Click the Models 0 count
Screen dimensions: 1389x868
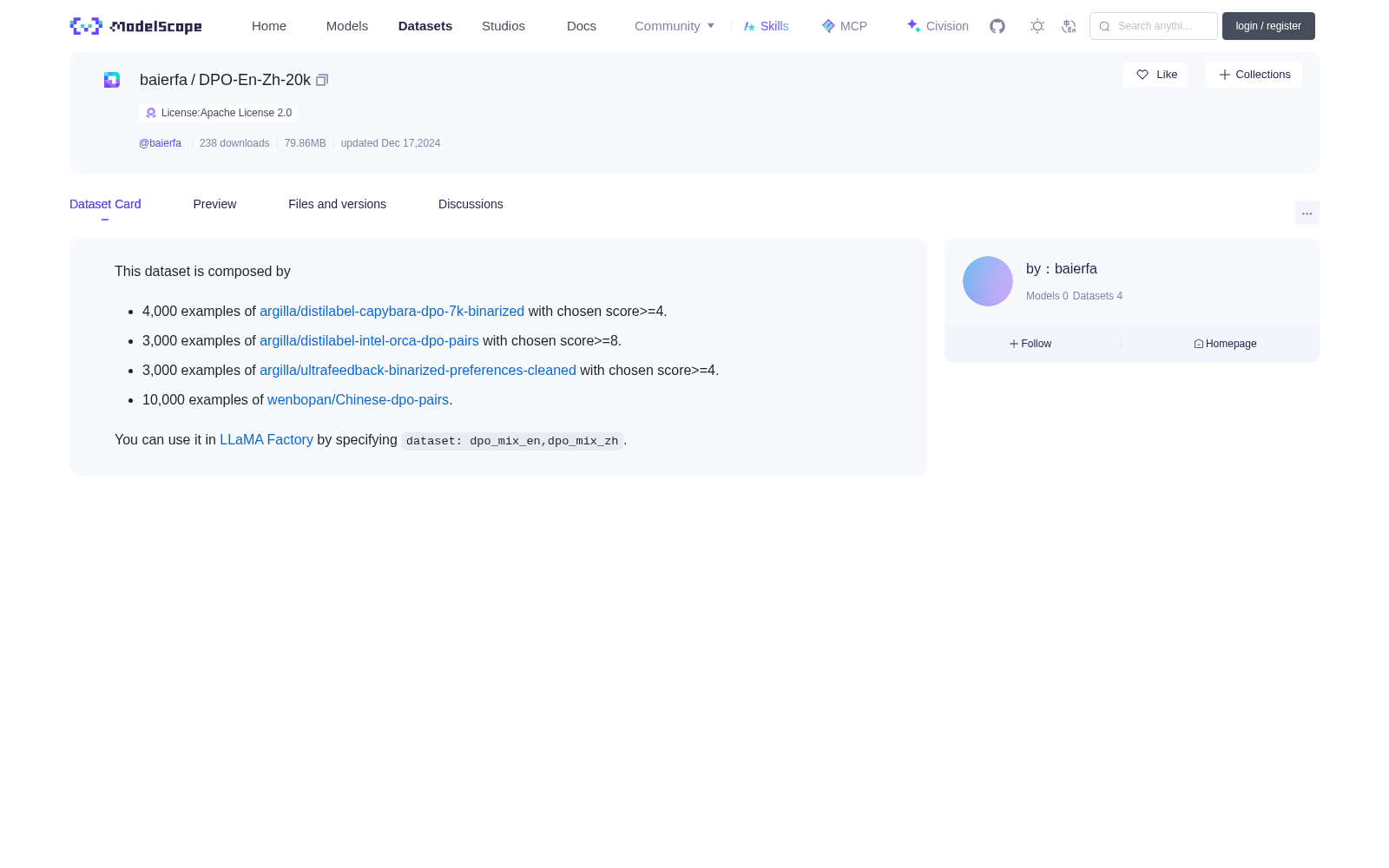click(x=1047, y=296)
